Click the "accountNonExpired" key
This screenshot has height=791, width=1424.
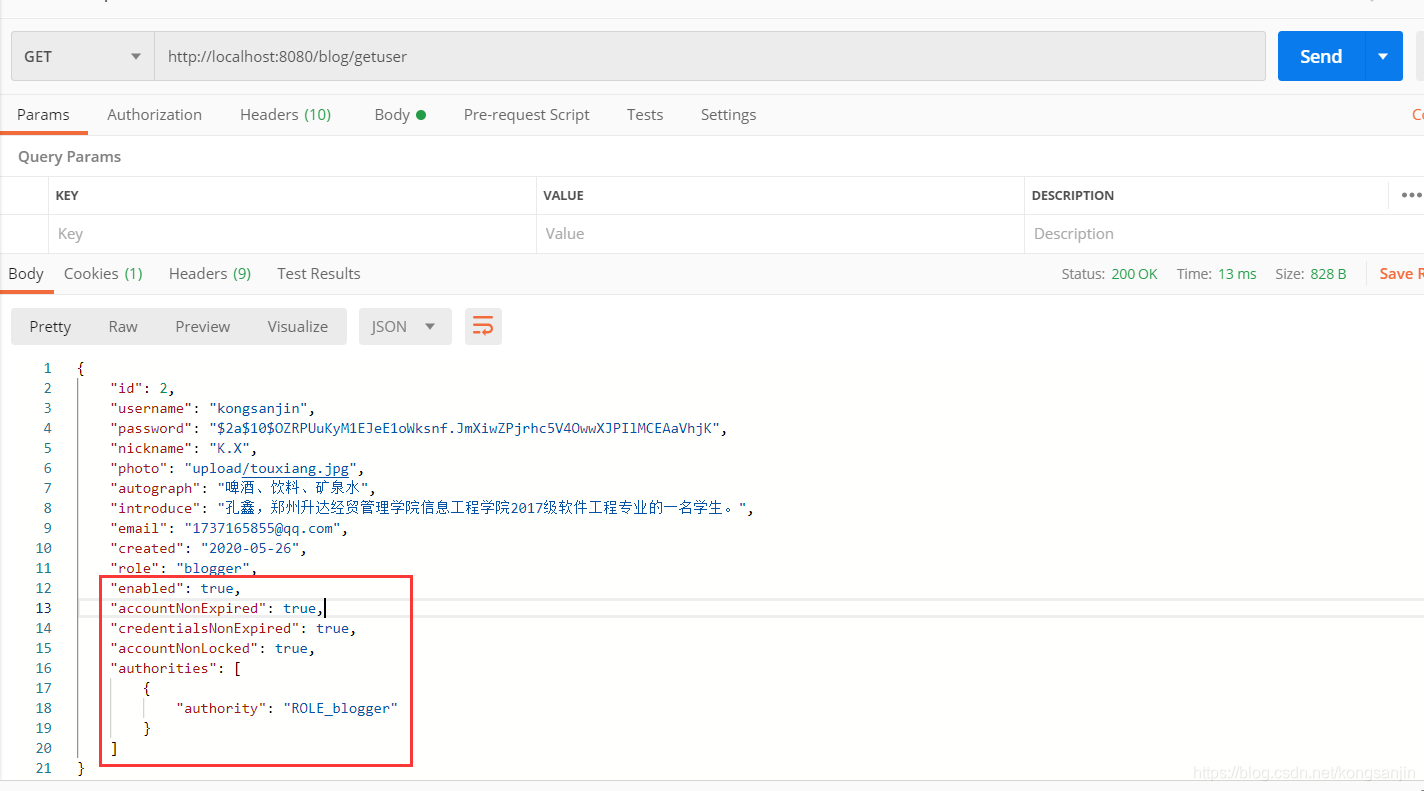(189, 608)
